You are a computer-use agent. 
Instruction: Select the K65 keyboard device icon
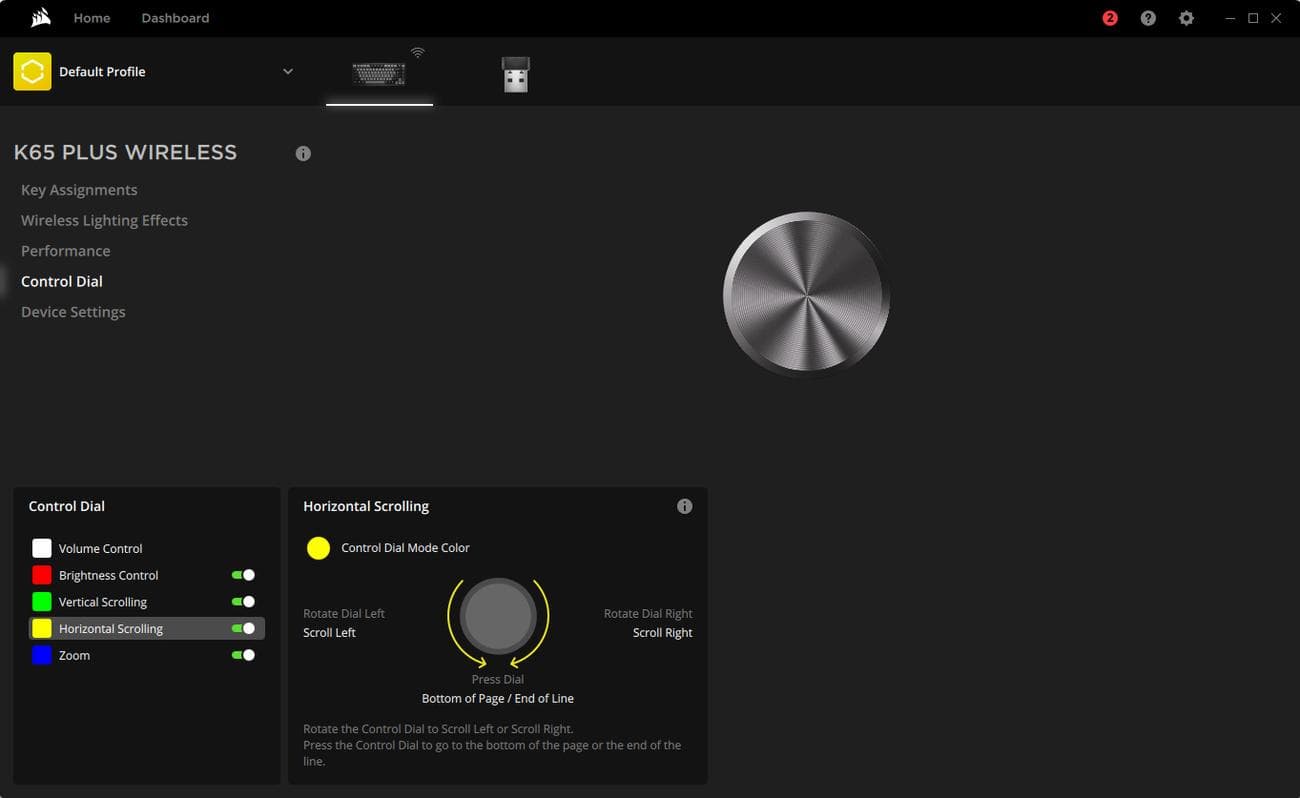click(379, 74)
